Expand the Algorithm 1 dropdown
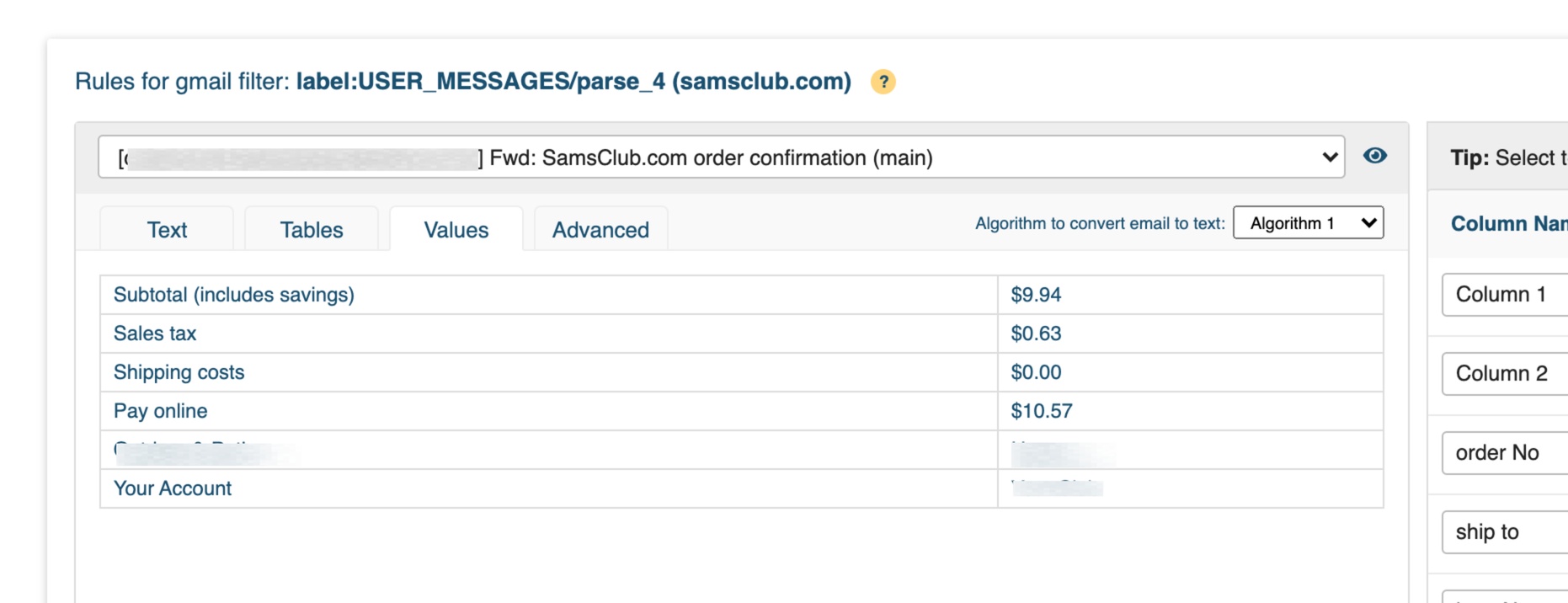 [x=1308, y=223]
